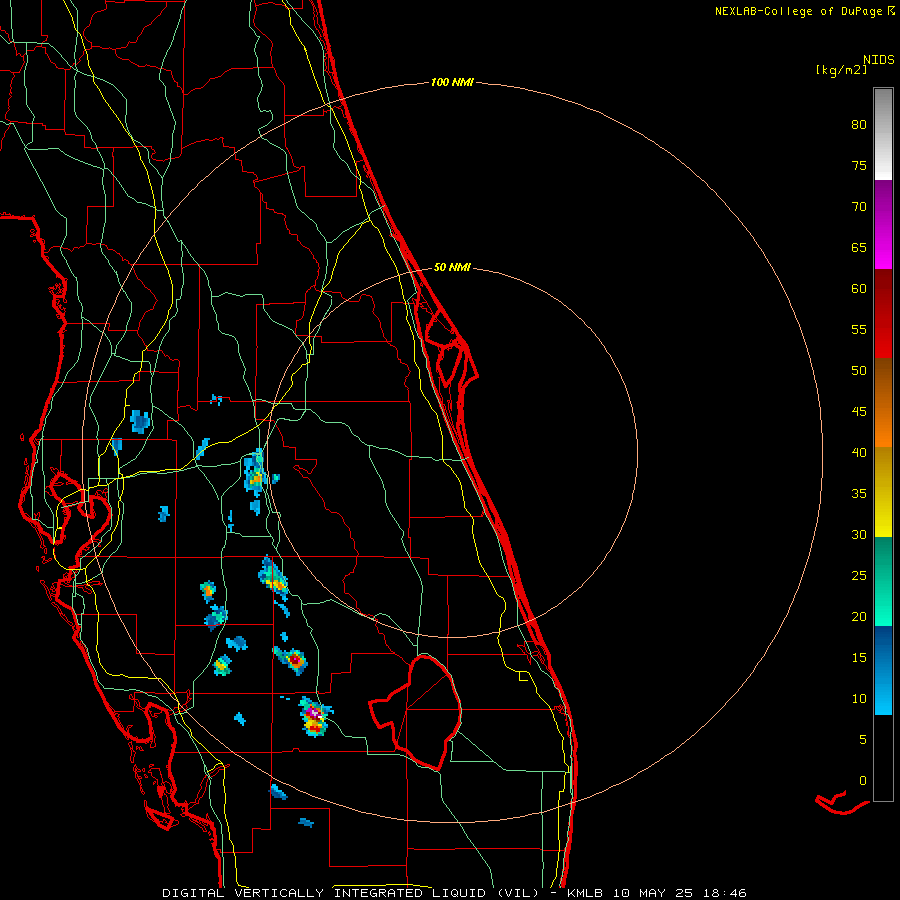Click the NIDS label
The width and height of the screenshot is (900, 900).
point(879,59)
